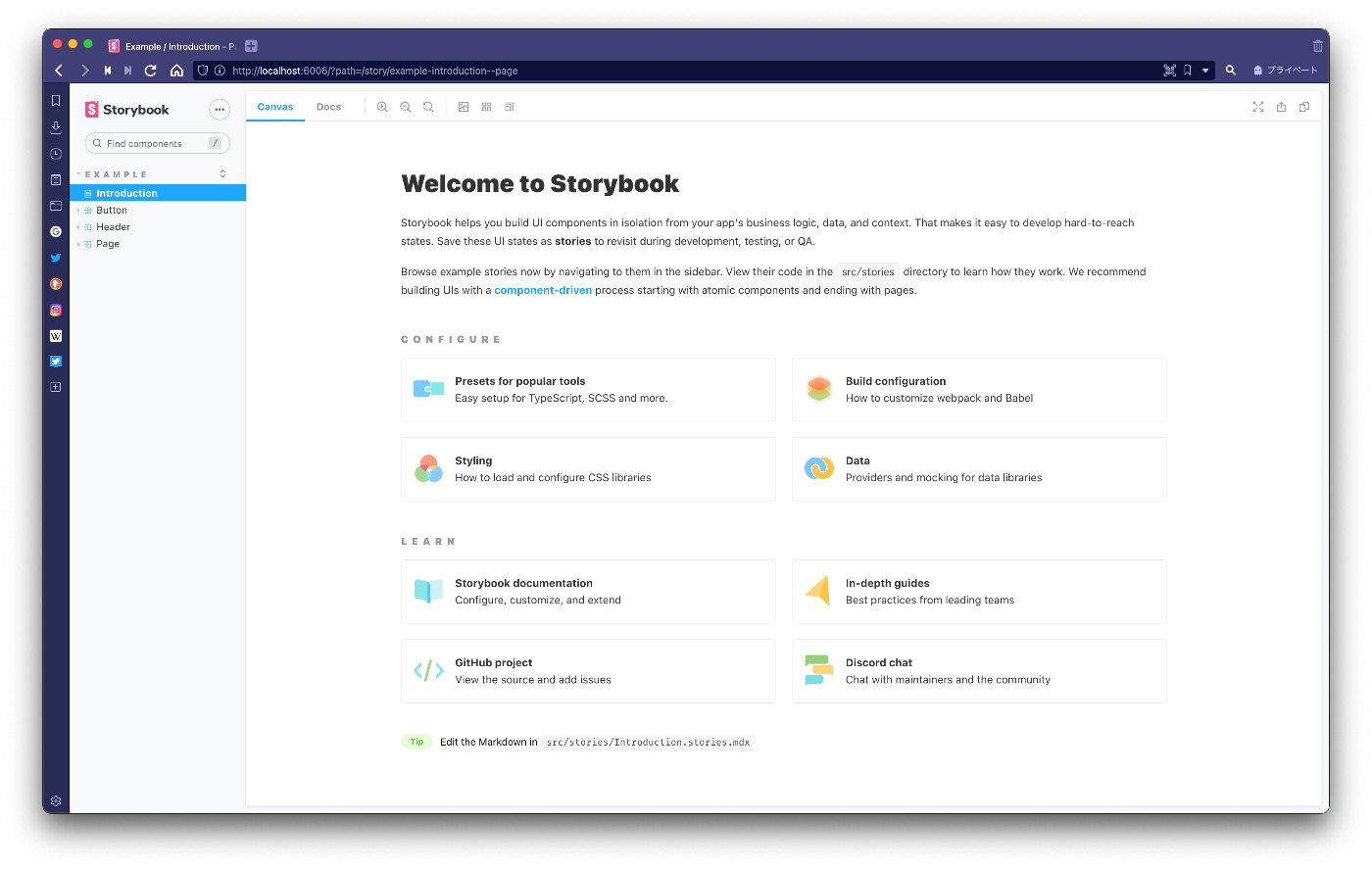Toggle the grid overlay toolbar icon
Image resolution: width=1372 pixels, height=870 pixels.
[486, 107]
